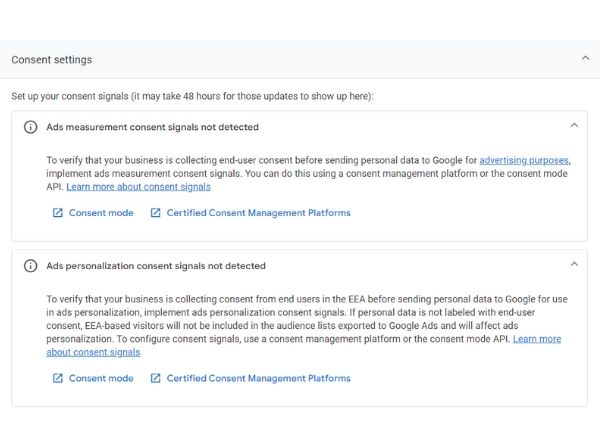Click the Consent settings header title
600x445 pixels.
52,60
